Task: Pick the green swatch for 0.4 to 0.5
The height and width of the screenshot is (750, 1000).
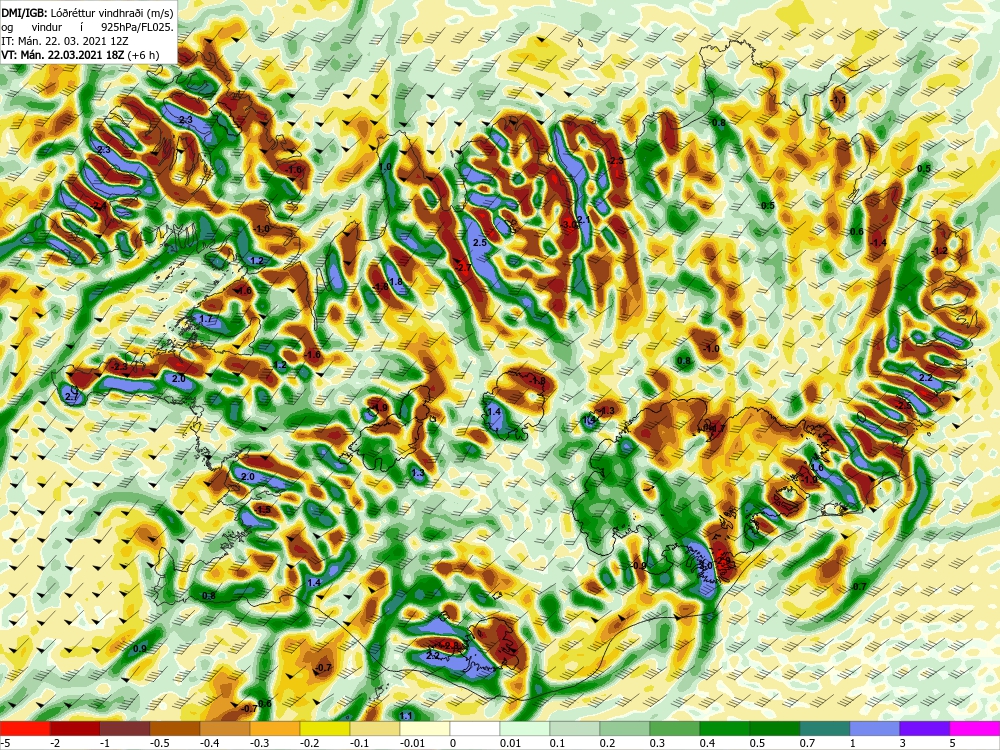Action: pos(725,729)
